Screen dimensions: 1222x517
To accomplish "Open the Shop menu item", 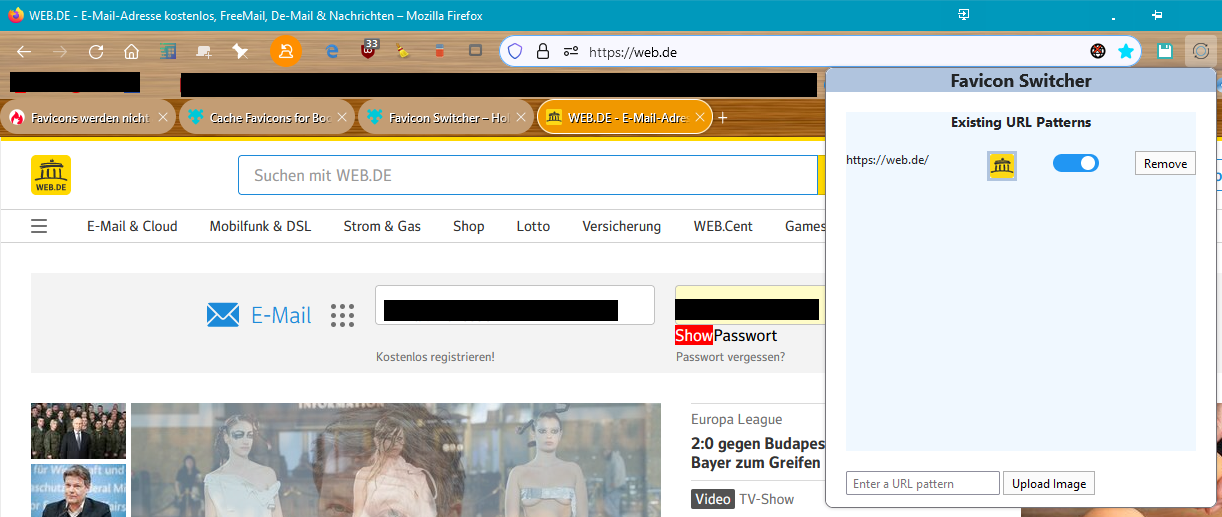I will (468, 226).
